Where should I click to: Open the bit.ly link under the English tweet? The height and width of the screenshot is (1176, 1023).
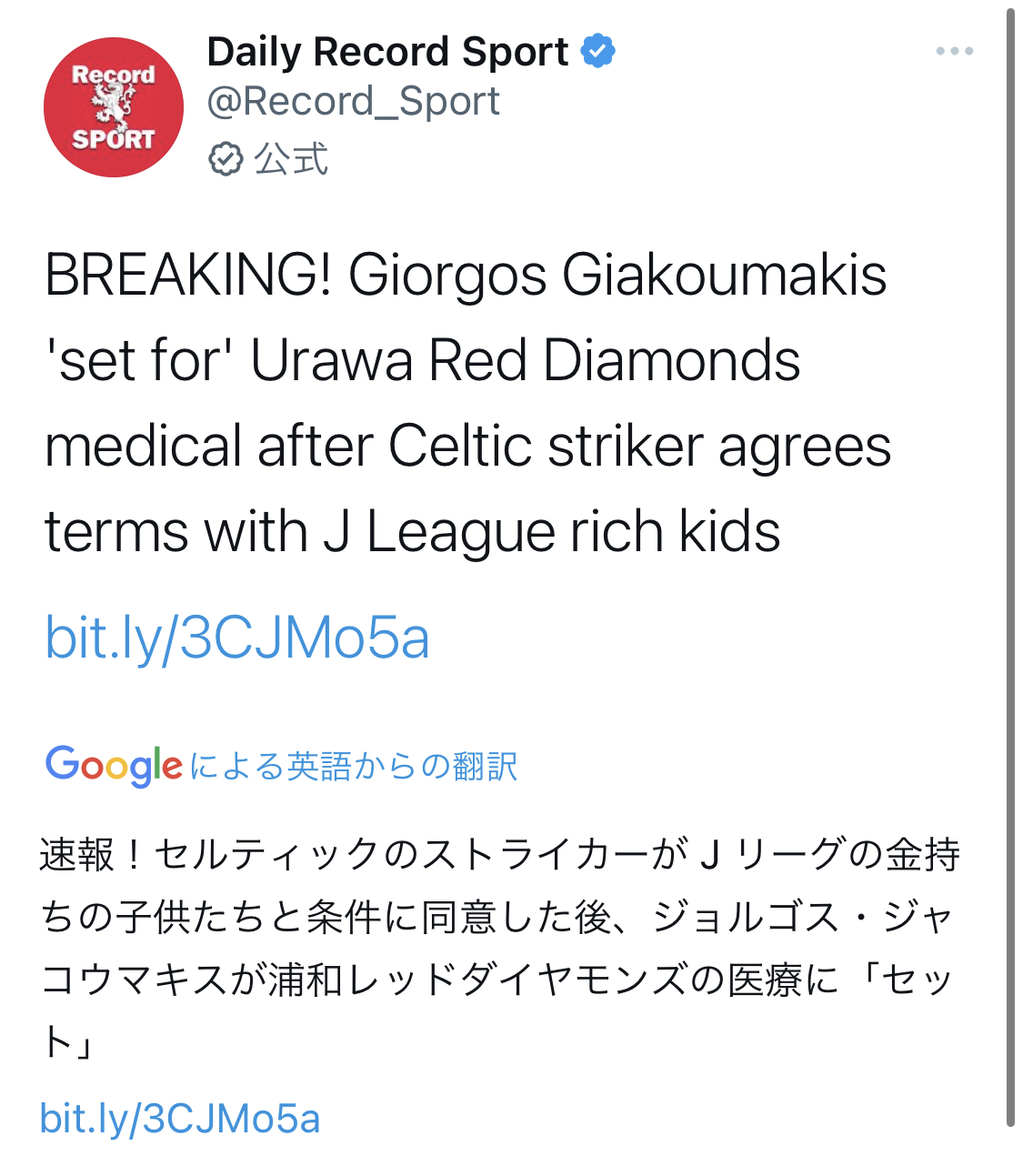pyautogui.click(x=236, y=637)
